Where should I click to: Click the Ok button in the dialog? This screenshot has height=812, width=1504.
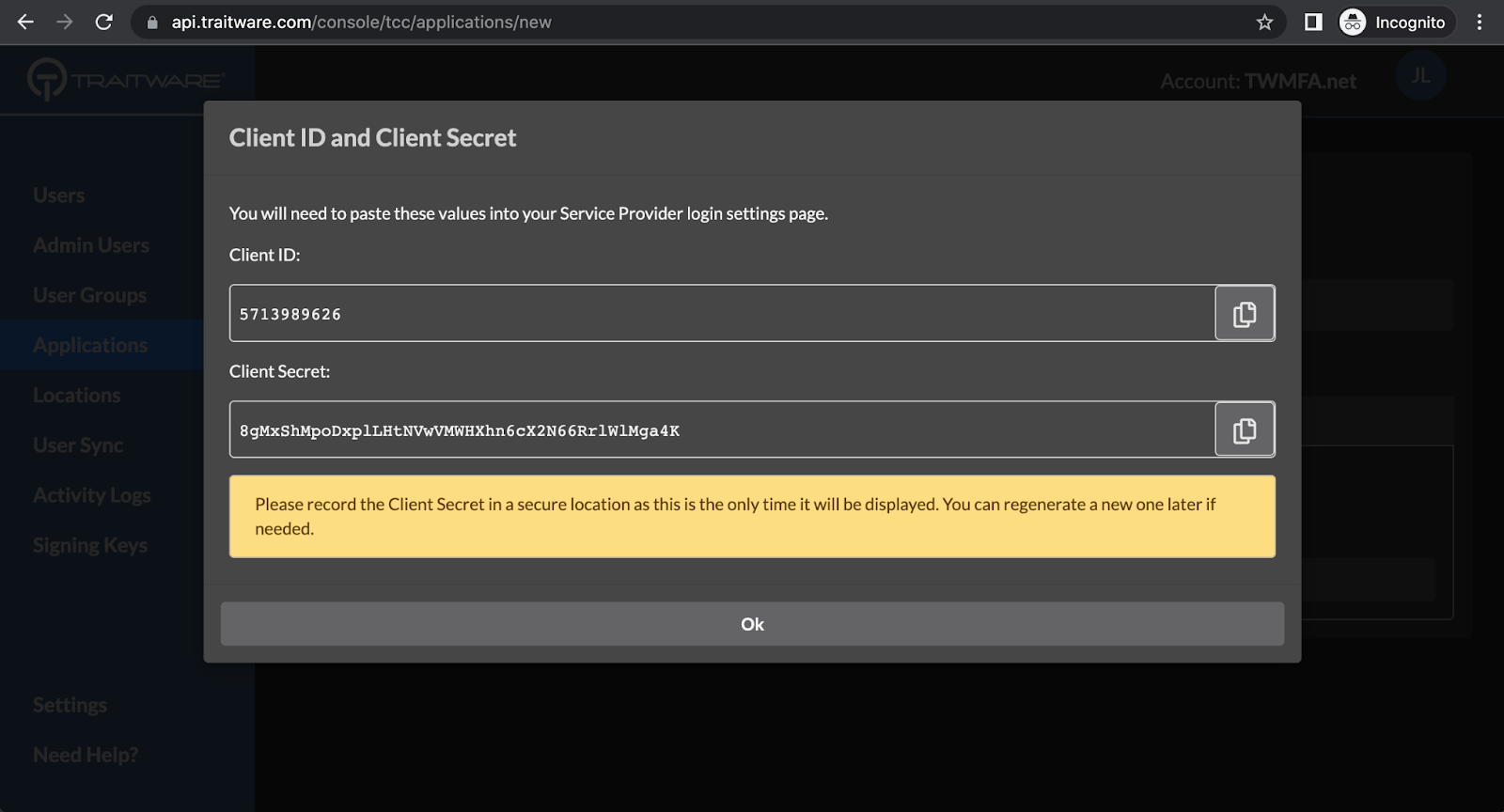point(752,624)
